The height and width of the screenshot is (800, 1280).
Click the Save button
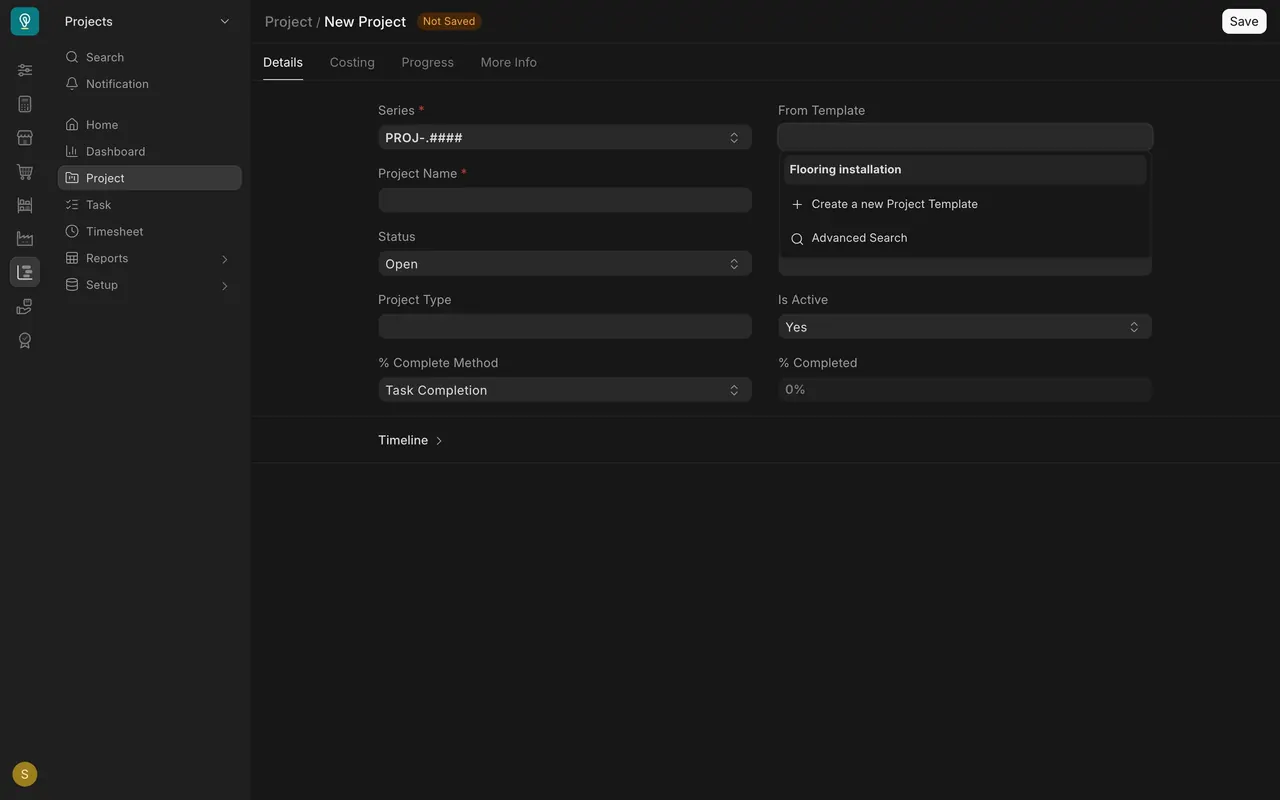tap(1244, 21)
